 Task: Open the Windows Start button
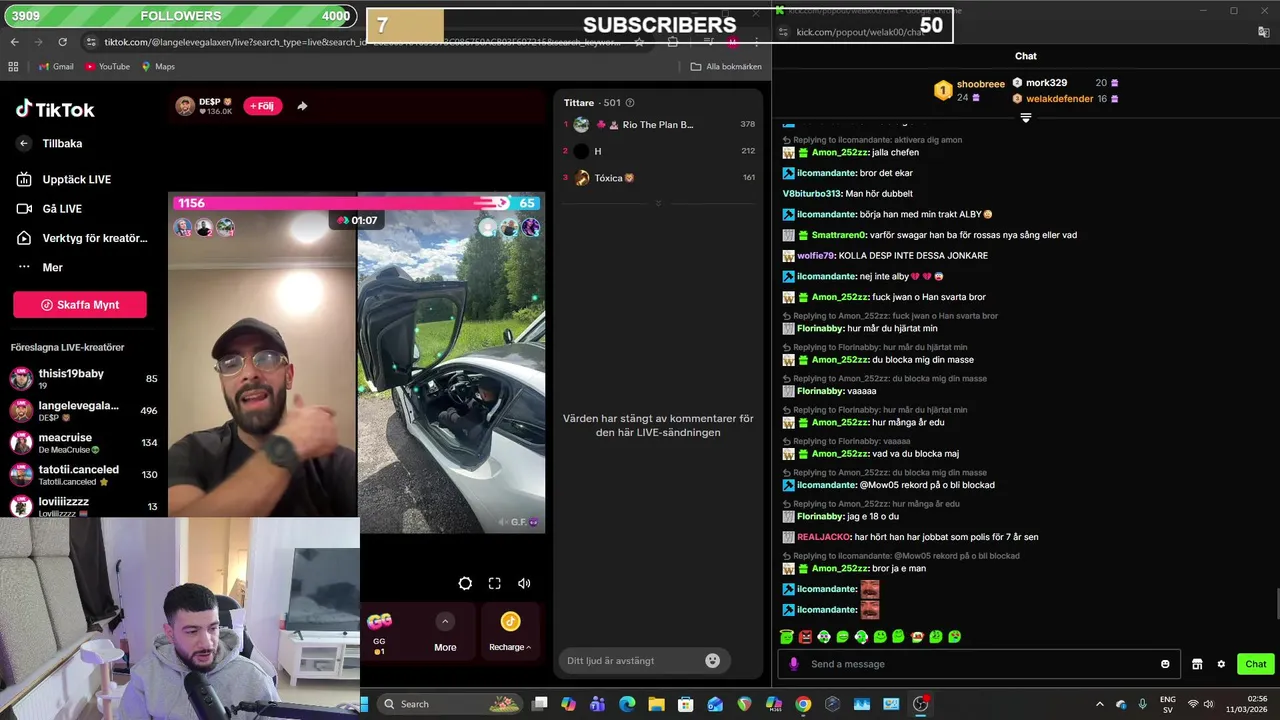(x=365, y=704)
